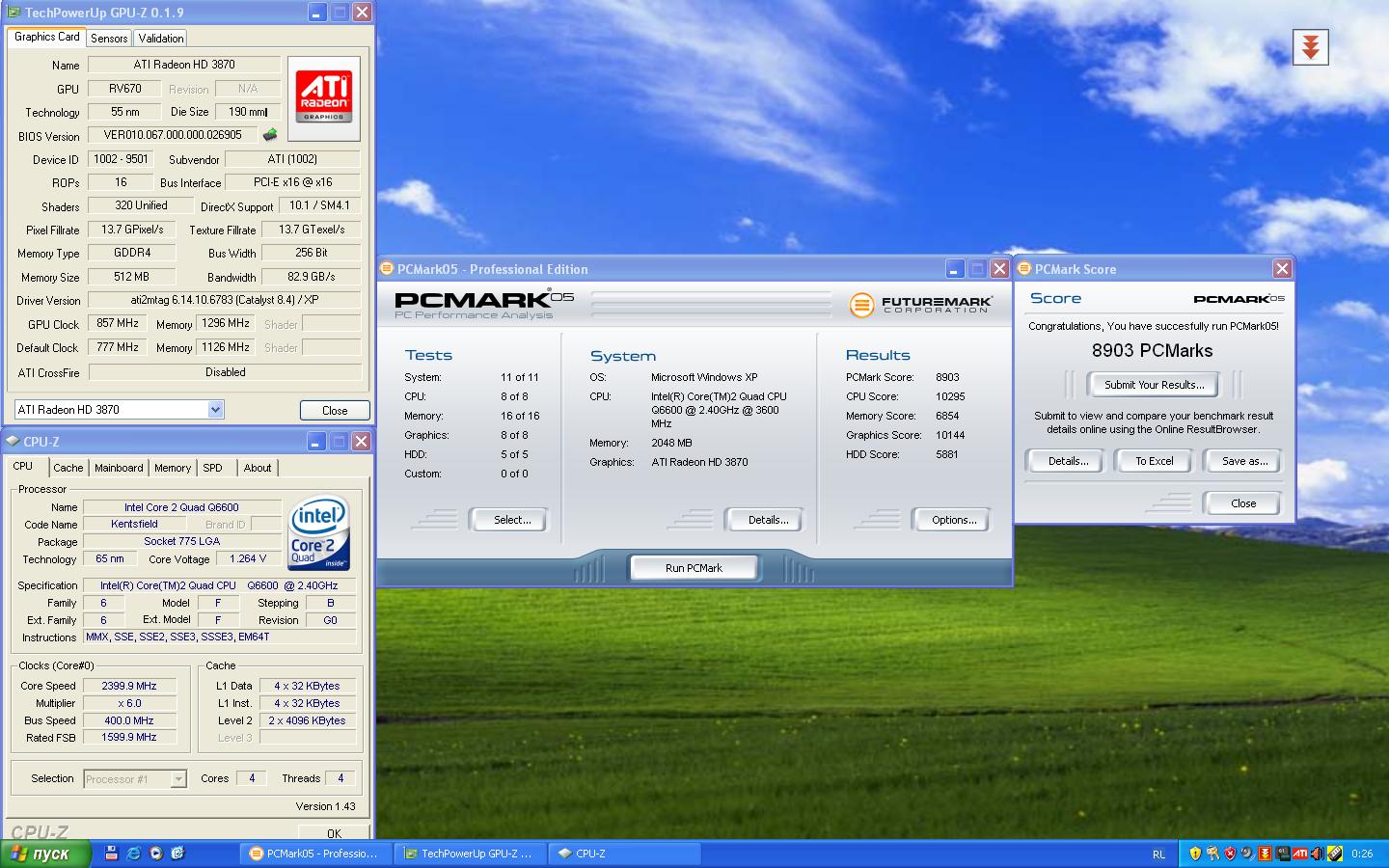Click the GPU-Z title bar icon

click(14, 13)
